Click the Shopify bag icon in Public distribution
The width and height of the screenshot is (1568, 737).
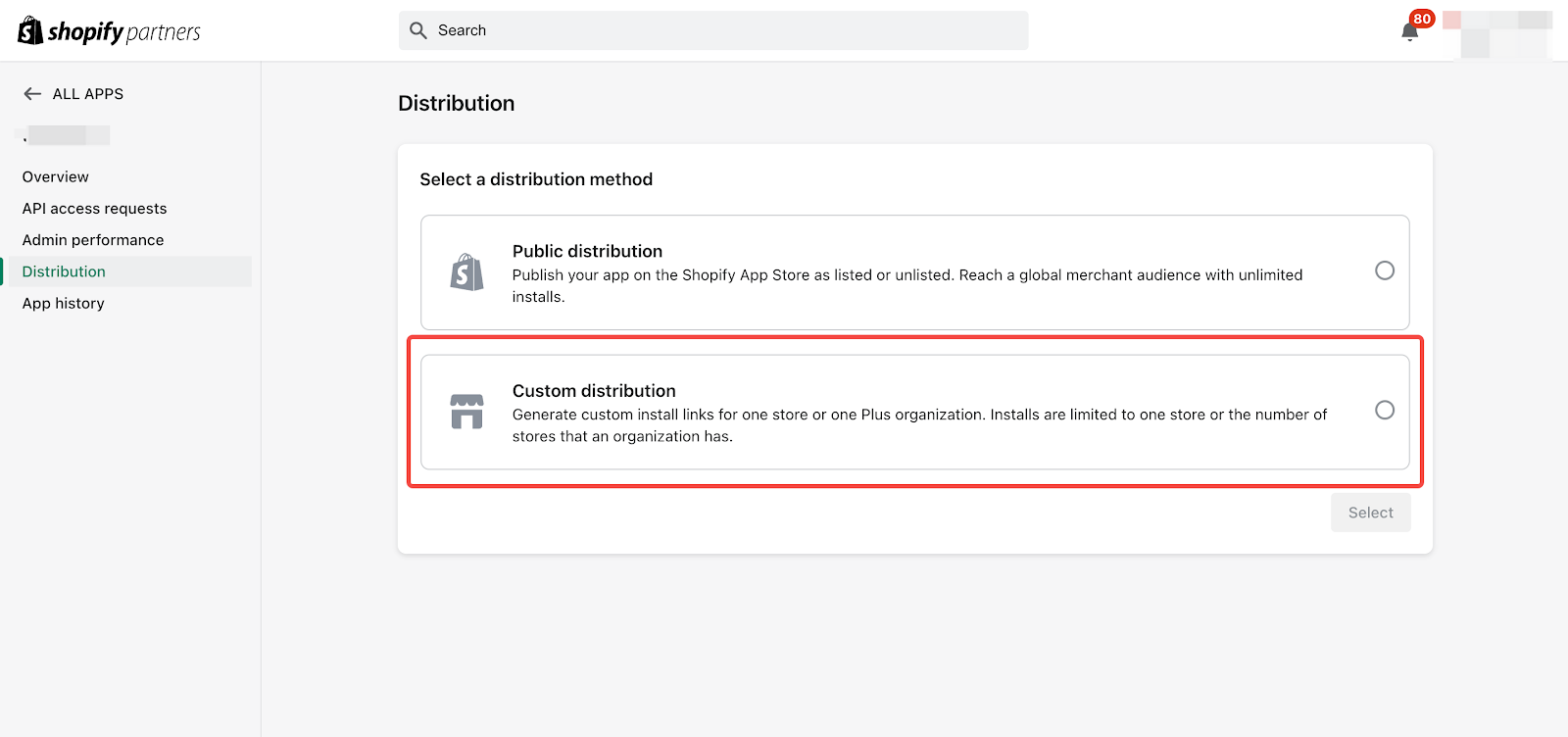click(x=466, y=272)
